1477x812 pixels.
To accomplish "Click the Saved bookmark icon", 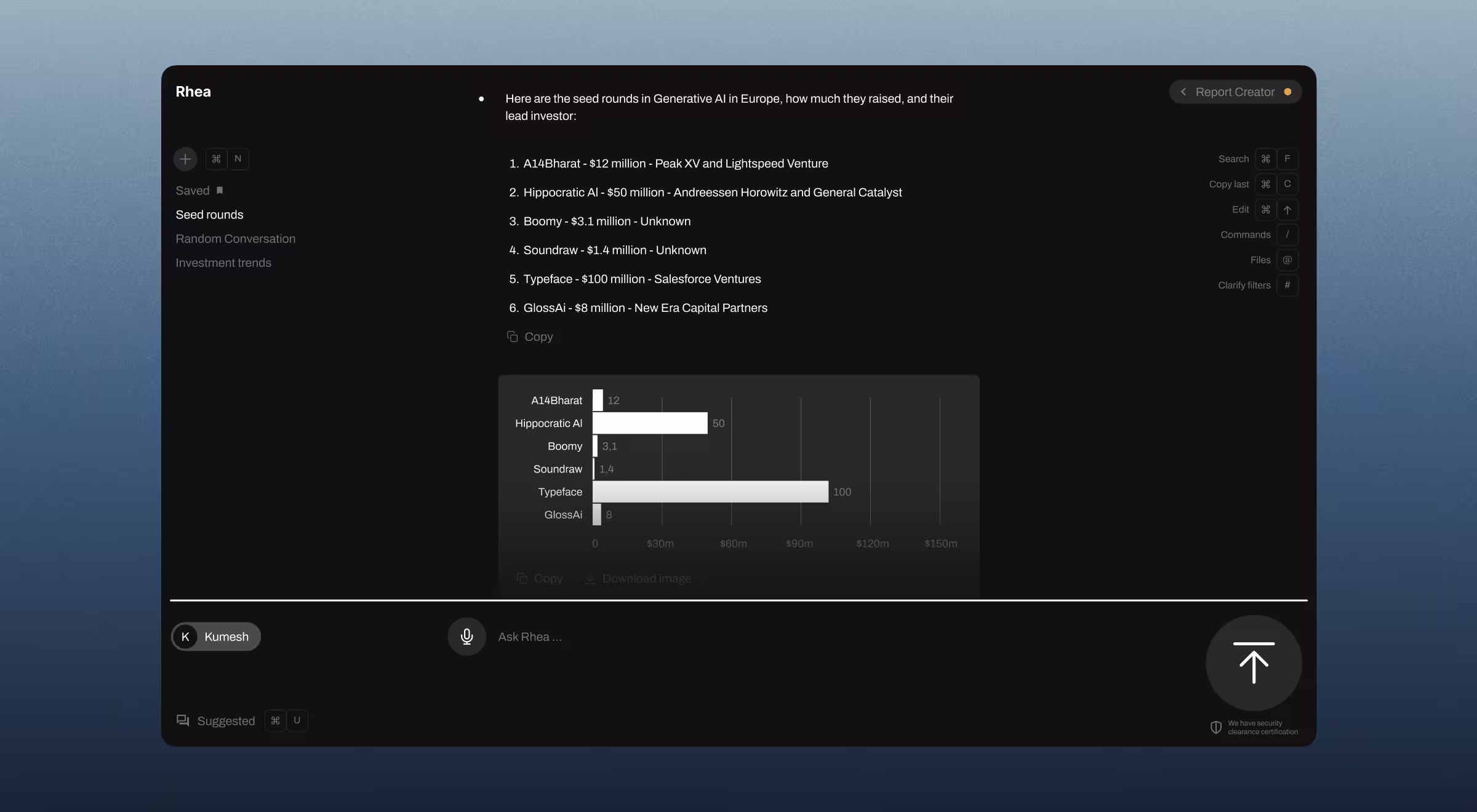I will pyautogui.click(x=220, y=191).
